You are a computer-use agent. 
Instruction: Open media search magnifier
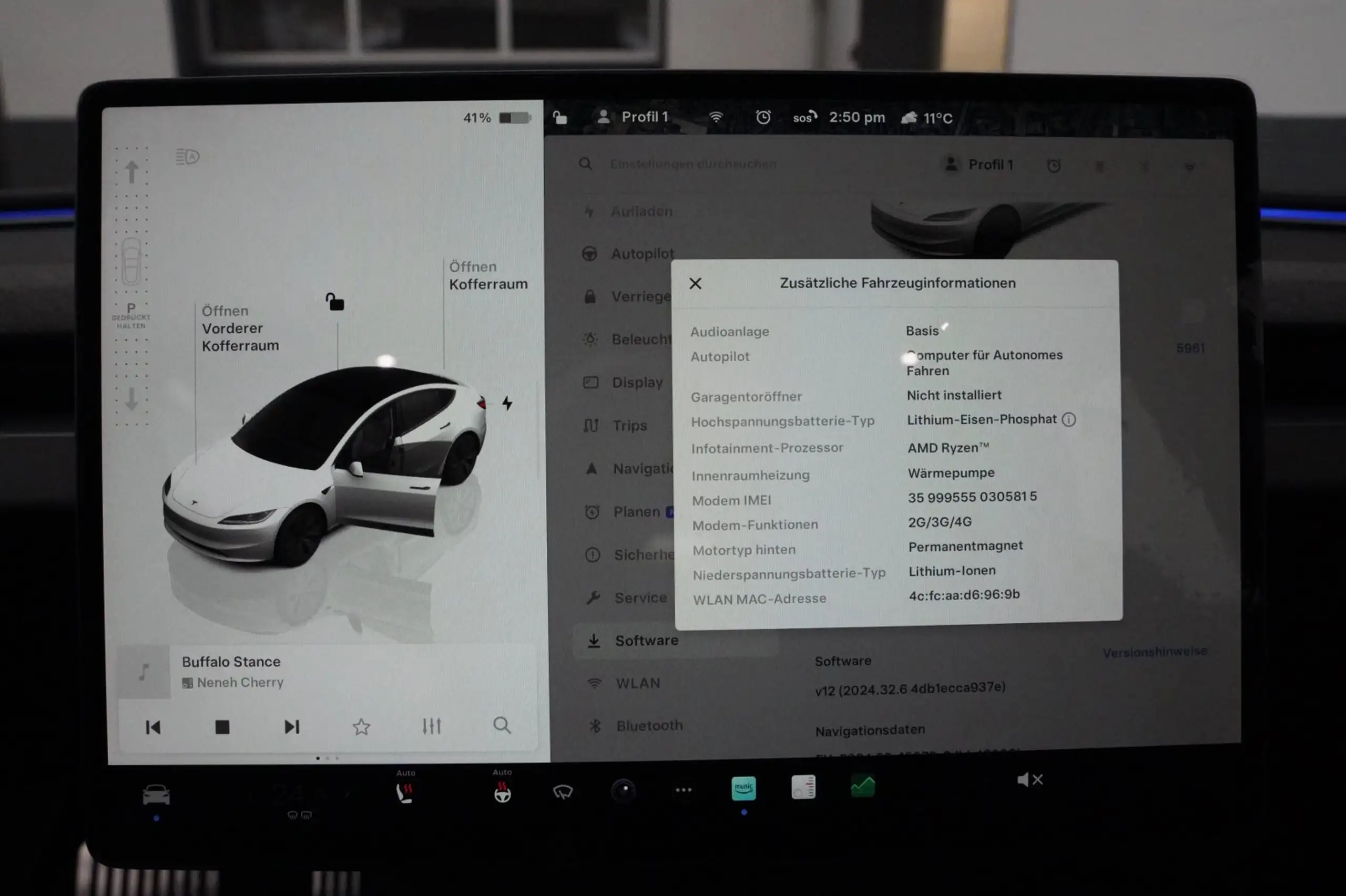[x=502, y=725]
